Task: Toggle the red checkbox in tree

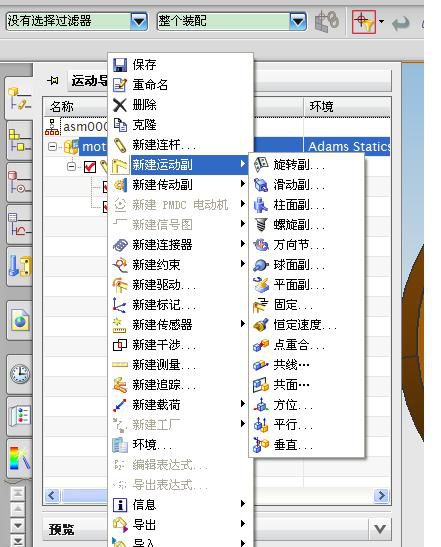Action: (90, 167)
